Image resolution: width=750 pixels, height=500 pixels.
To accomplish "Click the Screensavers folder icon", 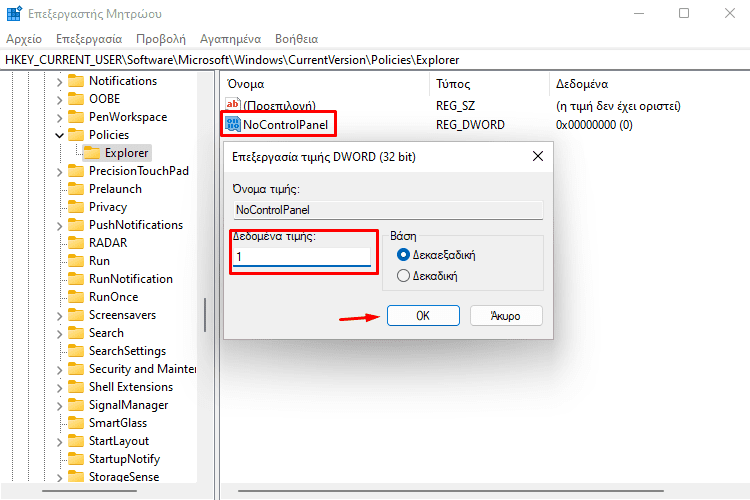I will point(76,315).
